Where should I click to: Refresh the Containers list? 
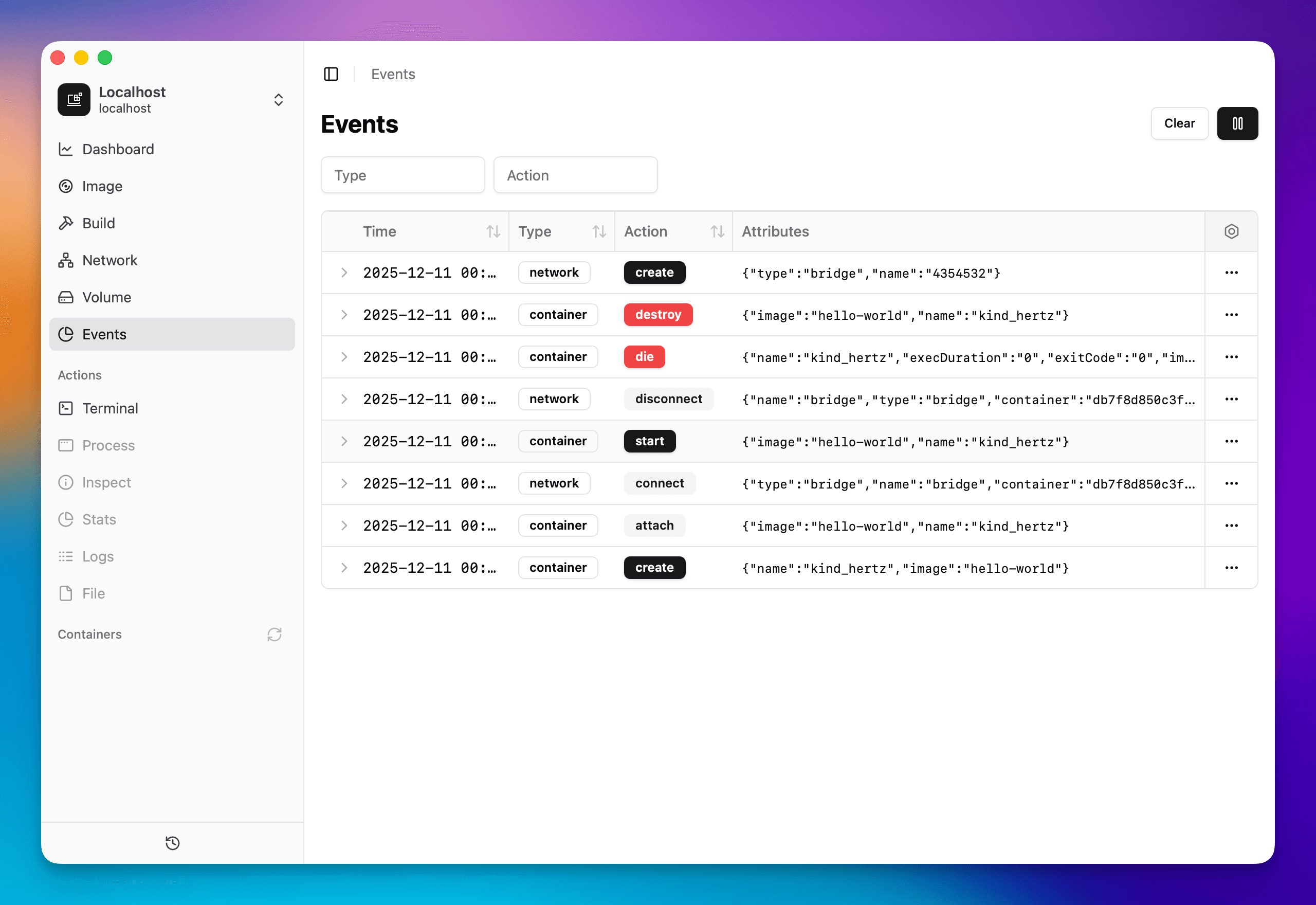point(275,635)
